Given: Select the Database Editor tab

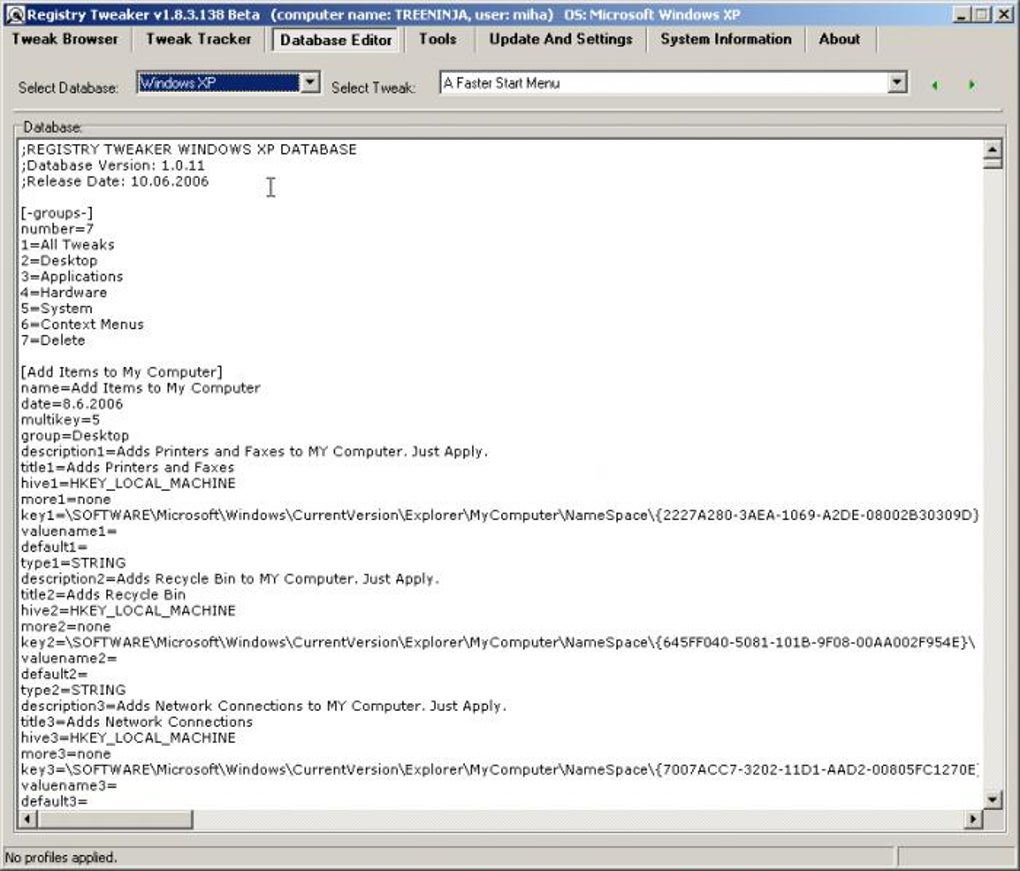Looking at the screenshot, I should (x=336, y=40).
